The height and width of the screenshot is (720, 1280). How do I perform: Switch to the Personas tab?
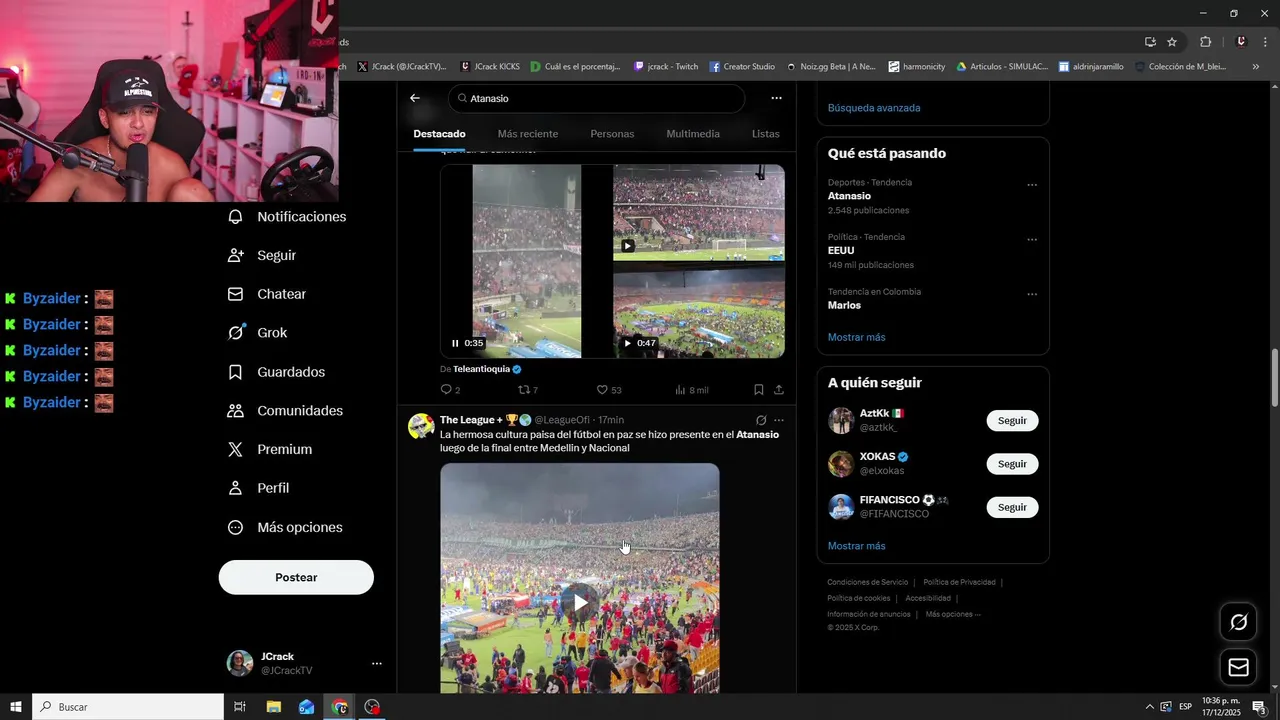point(612,134)
